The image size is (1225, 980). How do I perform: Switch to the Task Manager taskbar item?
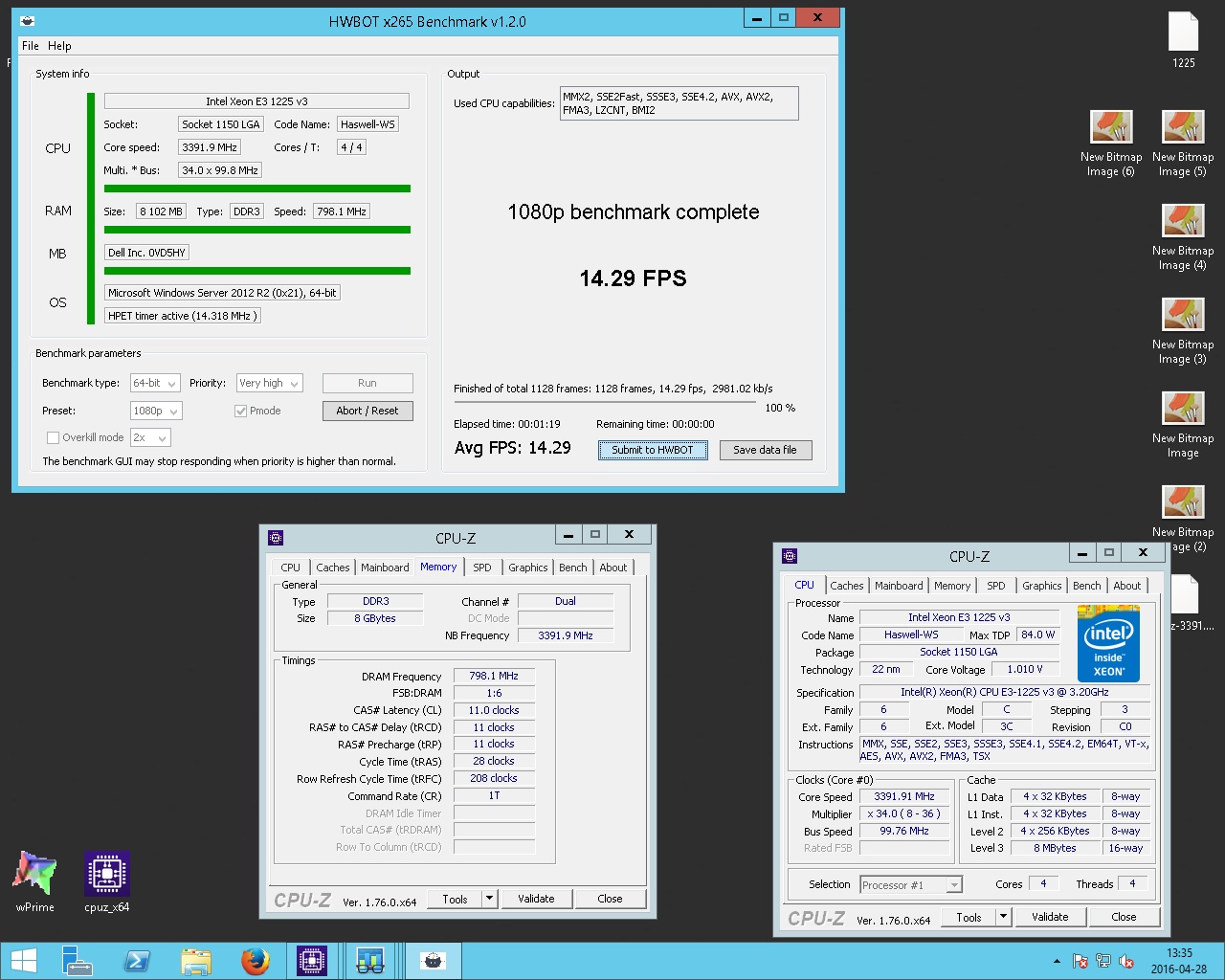tap(371, 961)
